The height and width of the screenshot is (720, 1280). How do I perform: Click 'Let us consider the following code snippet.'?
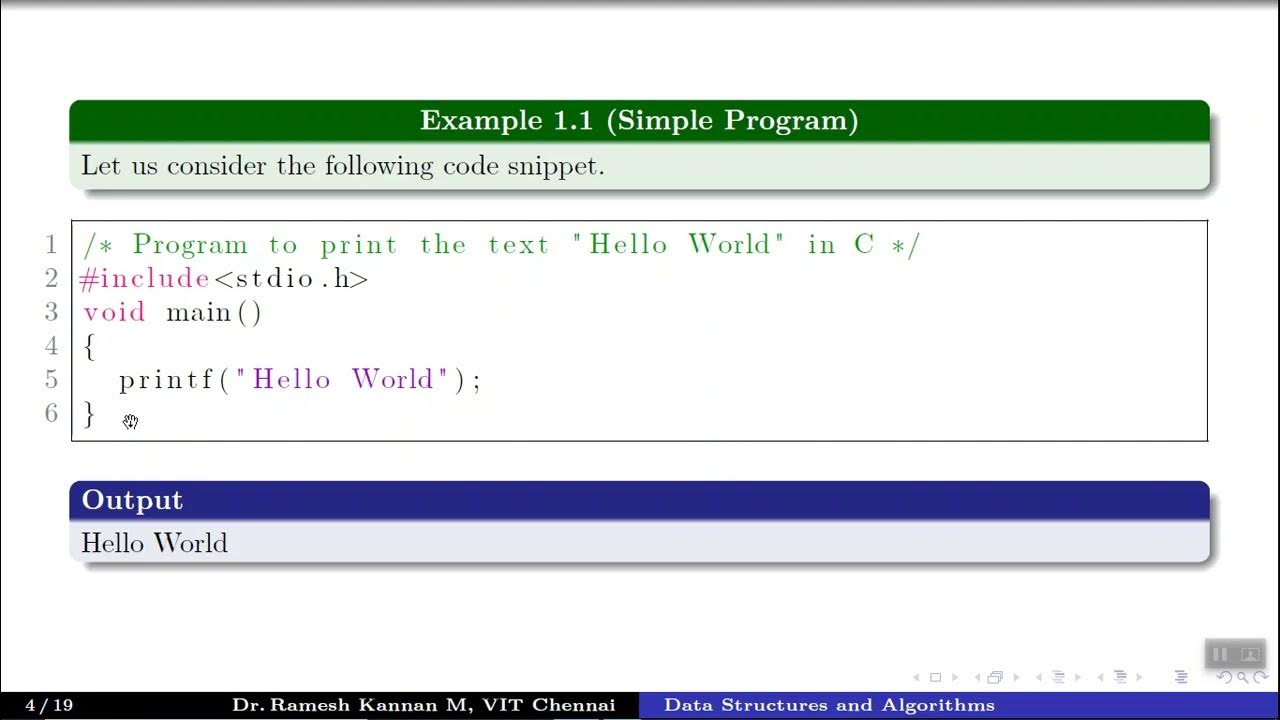(343, 166)
